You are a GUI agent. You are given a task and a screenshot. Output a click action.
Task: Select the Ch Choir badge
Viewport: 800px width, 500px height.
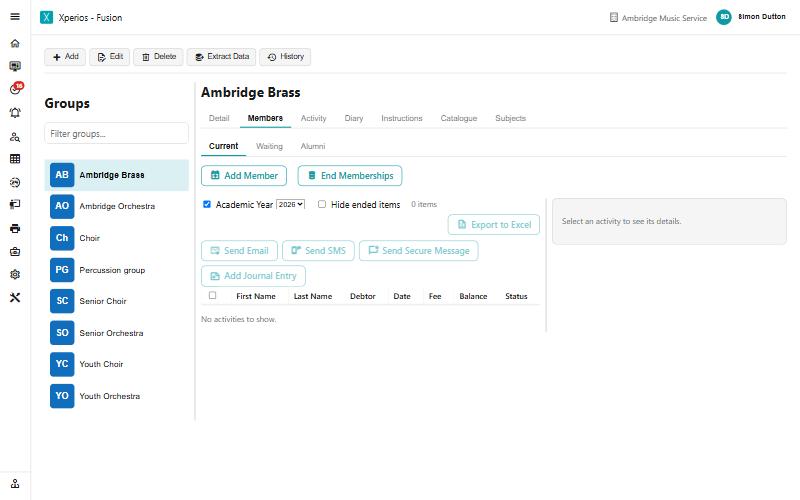[62, 238]
